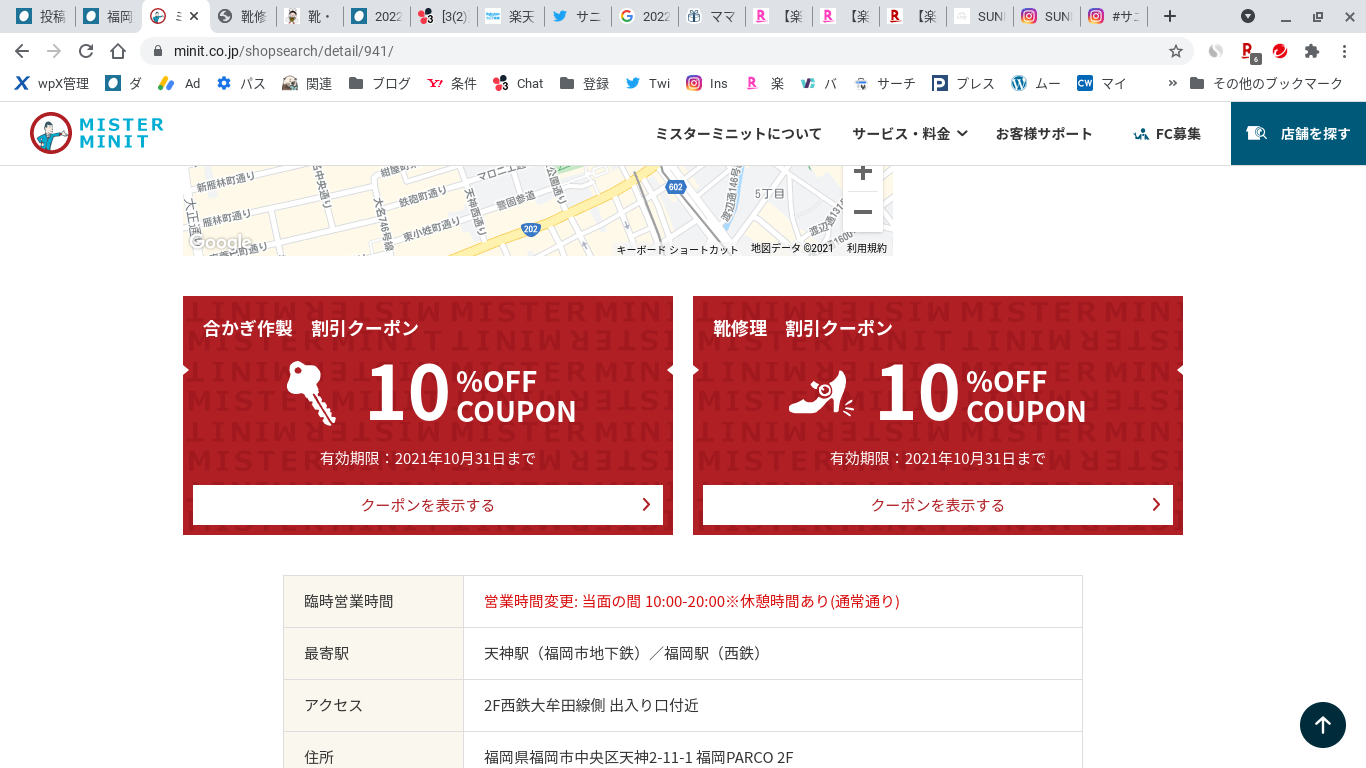Click the Mister Minit logo
1366x768 pixels.
pyautogui.click(x=97, y=133)
